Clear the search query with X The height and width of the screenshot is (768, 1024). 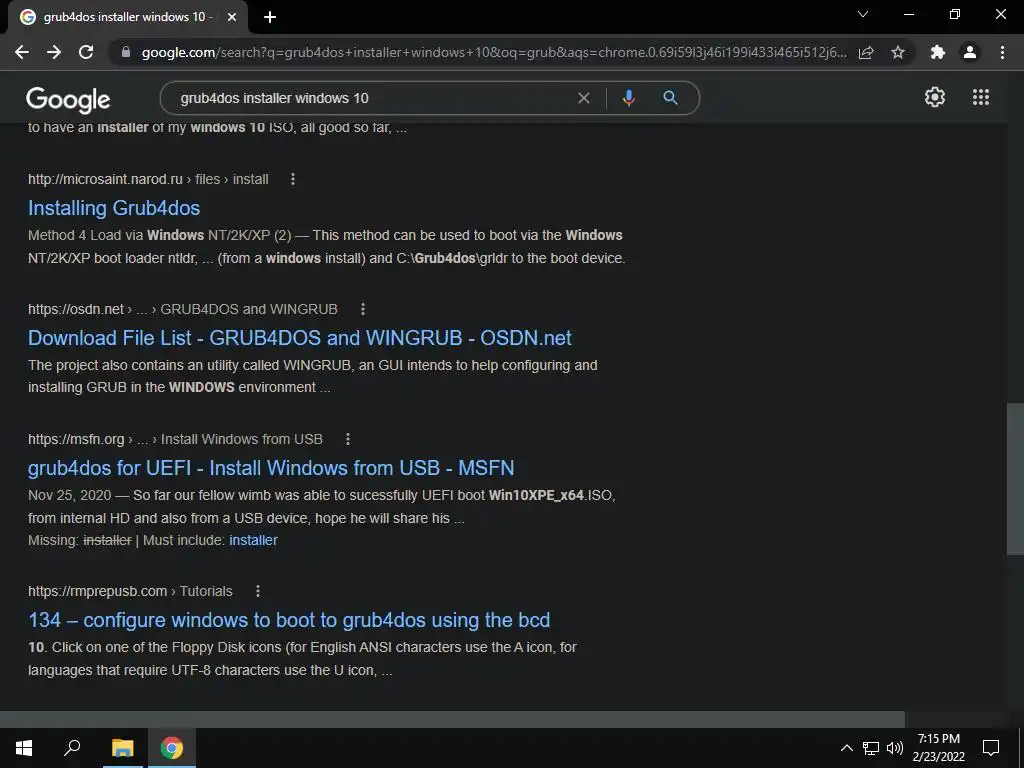(x=584, y=98)
